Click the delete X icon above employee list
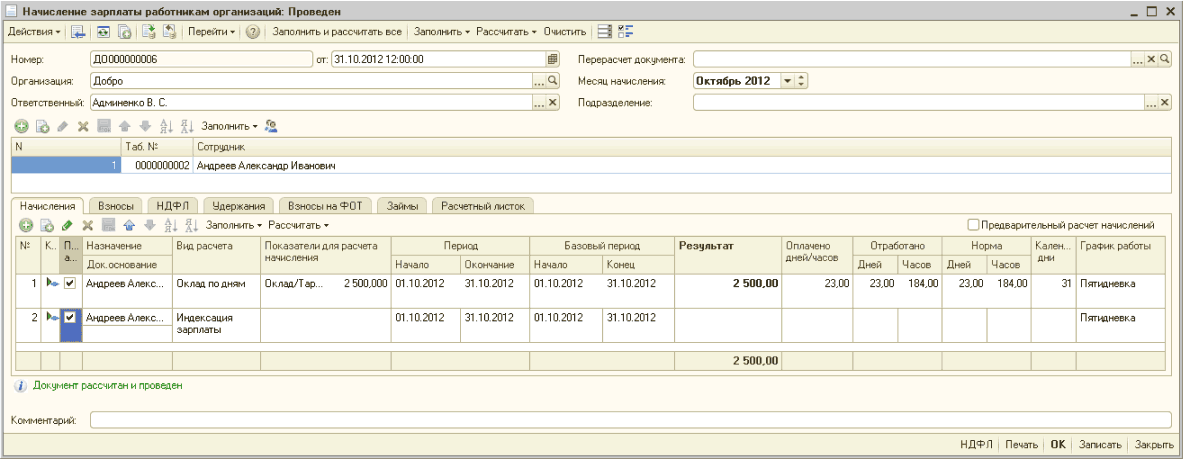The height and width of the screenshot is (459, 1183). 84,127
